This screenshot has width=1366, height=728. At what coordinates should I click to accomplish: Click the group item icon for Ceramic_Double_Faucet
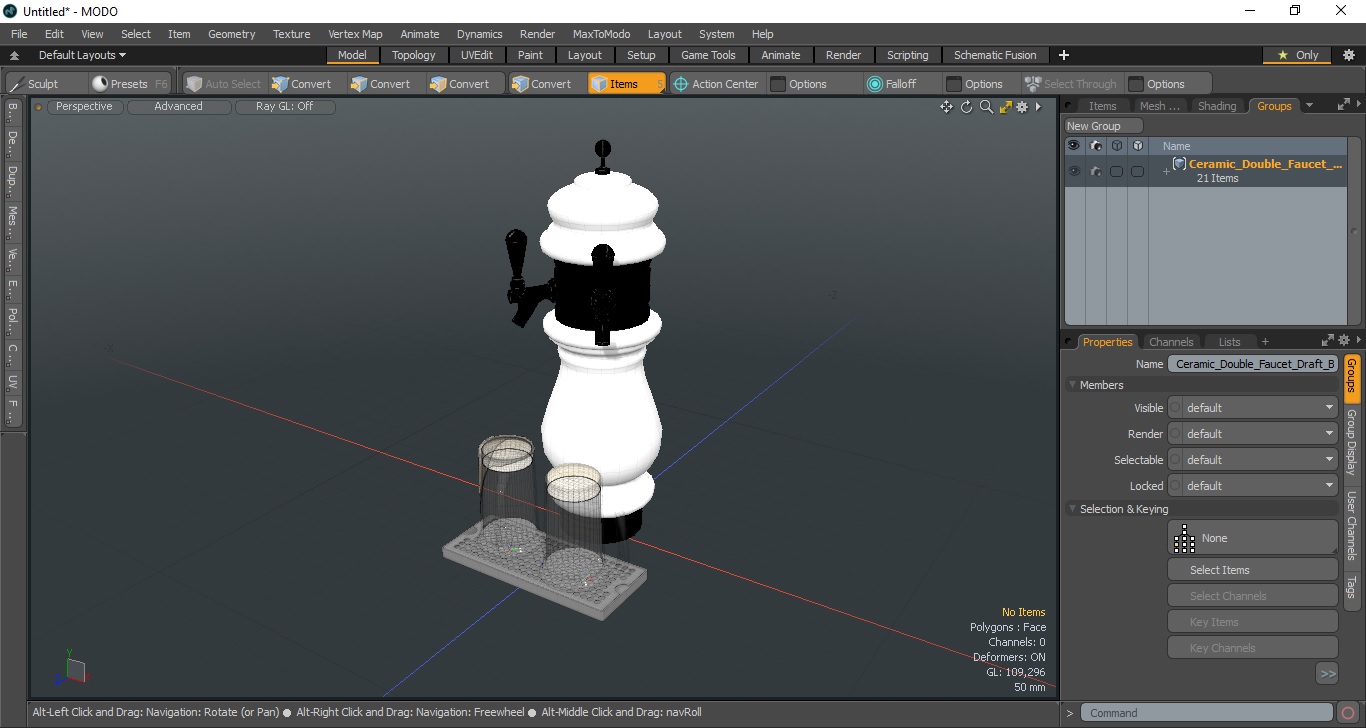click(x=1179, y=164)
